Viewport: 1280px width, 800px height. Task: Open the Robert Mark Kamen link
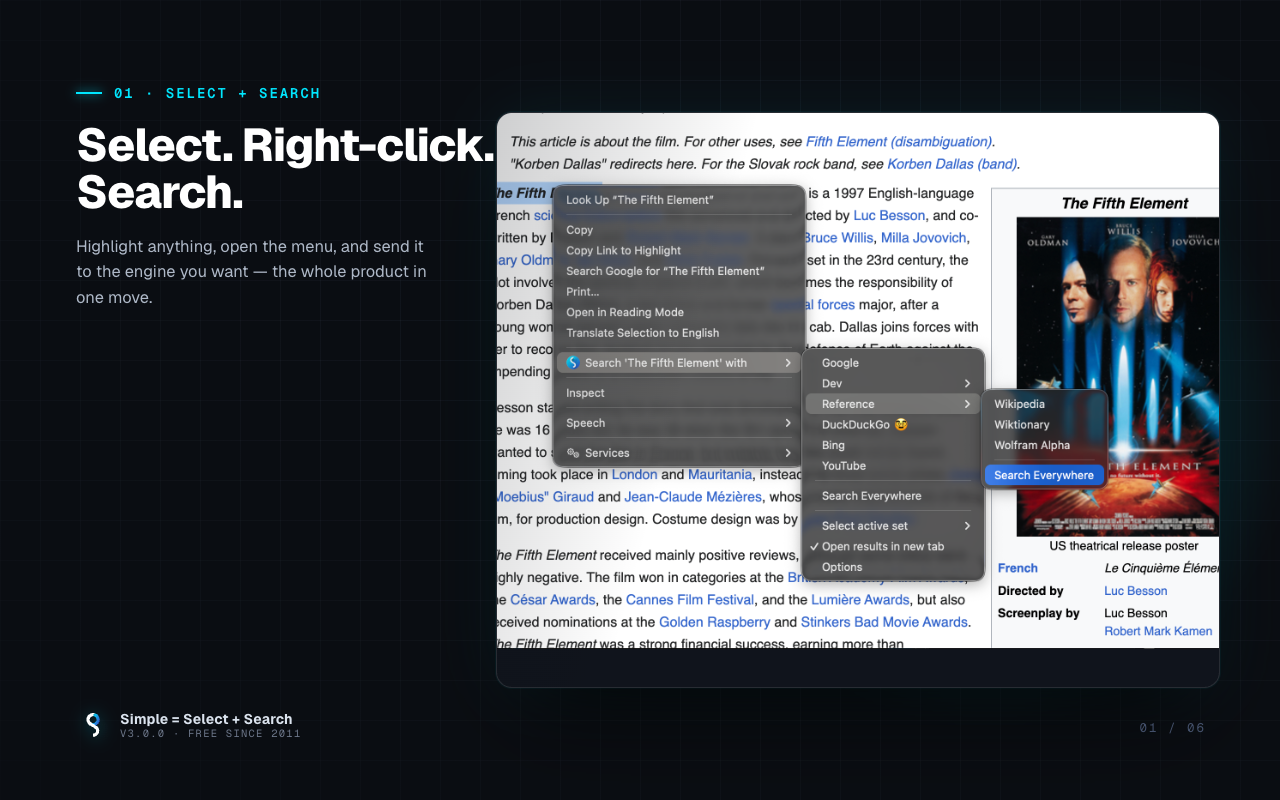coord(1158,631)
